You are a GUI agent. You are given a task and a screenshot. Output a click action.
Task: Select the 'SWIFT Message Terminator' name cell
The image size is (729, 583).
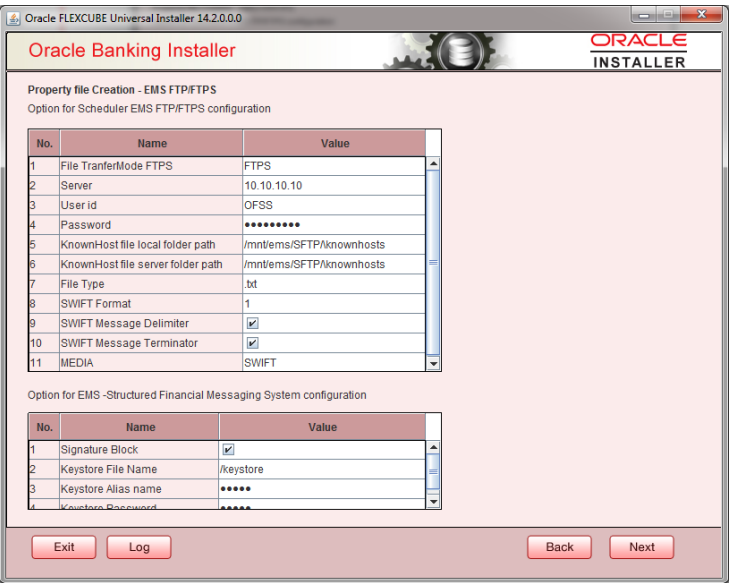point(151,343)
